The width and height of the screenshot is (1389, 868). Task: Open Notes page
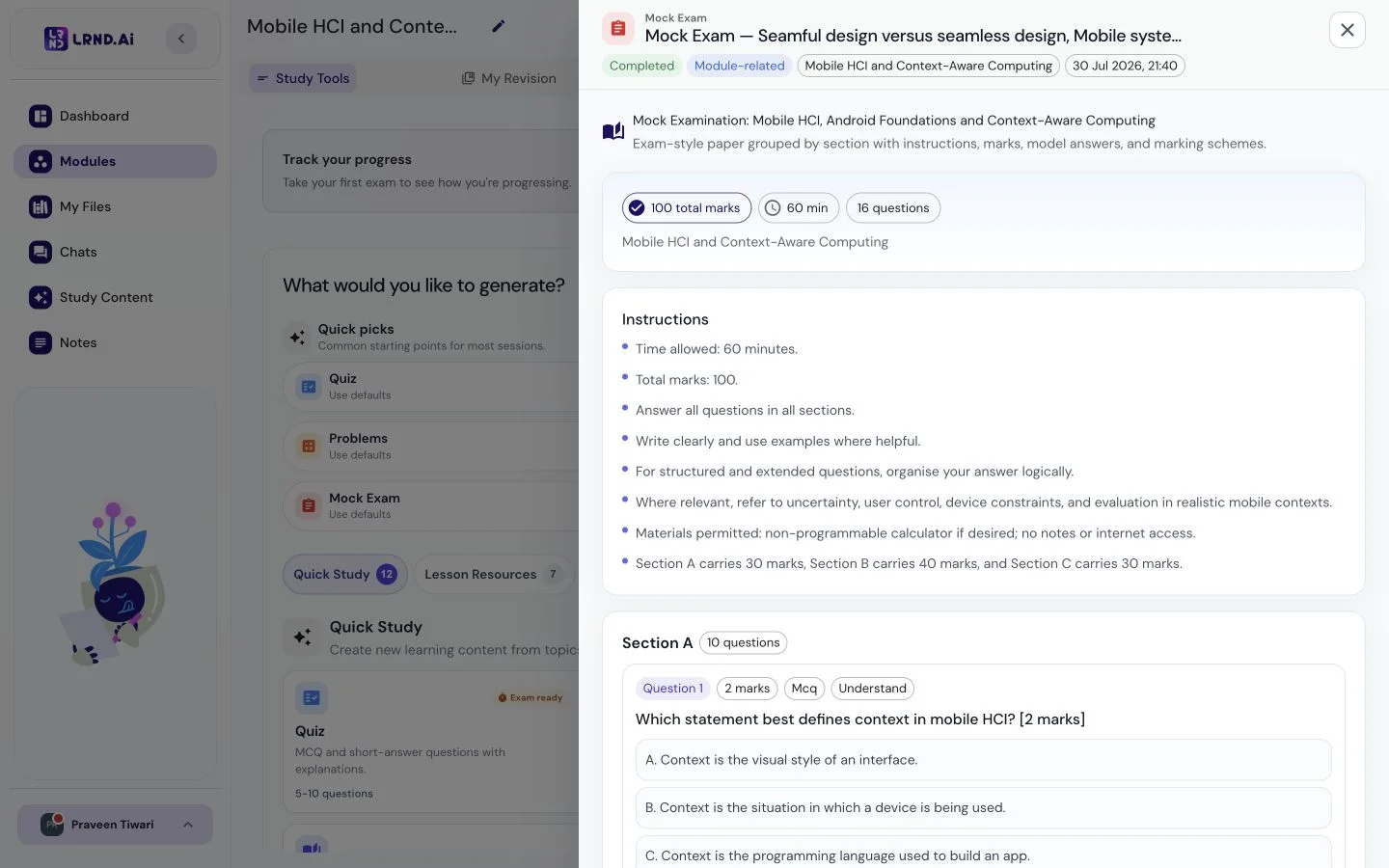[x=115, y=342]
